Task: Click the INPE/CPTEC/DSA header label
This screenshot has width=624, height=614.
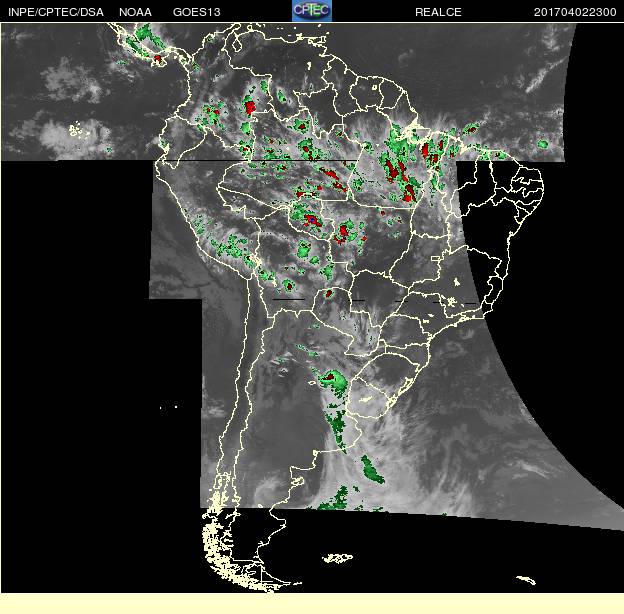Action: coord(56,12)
